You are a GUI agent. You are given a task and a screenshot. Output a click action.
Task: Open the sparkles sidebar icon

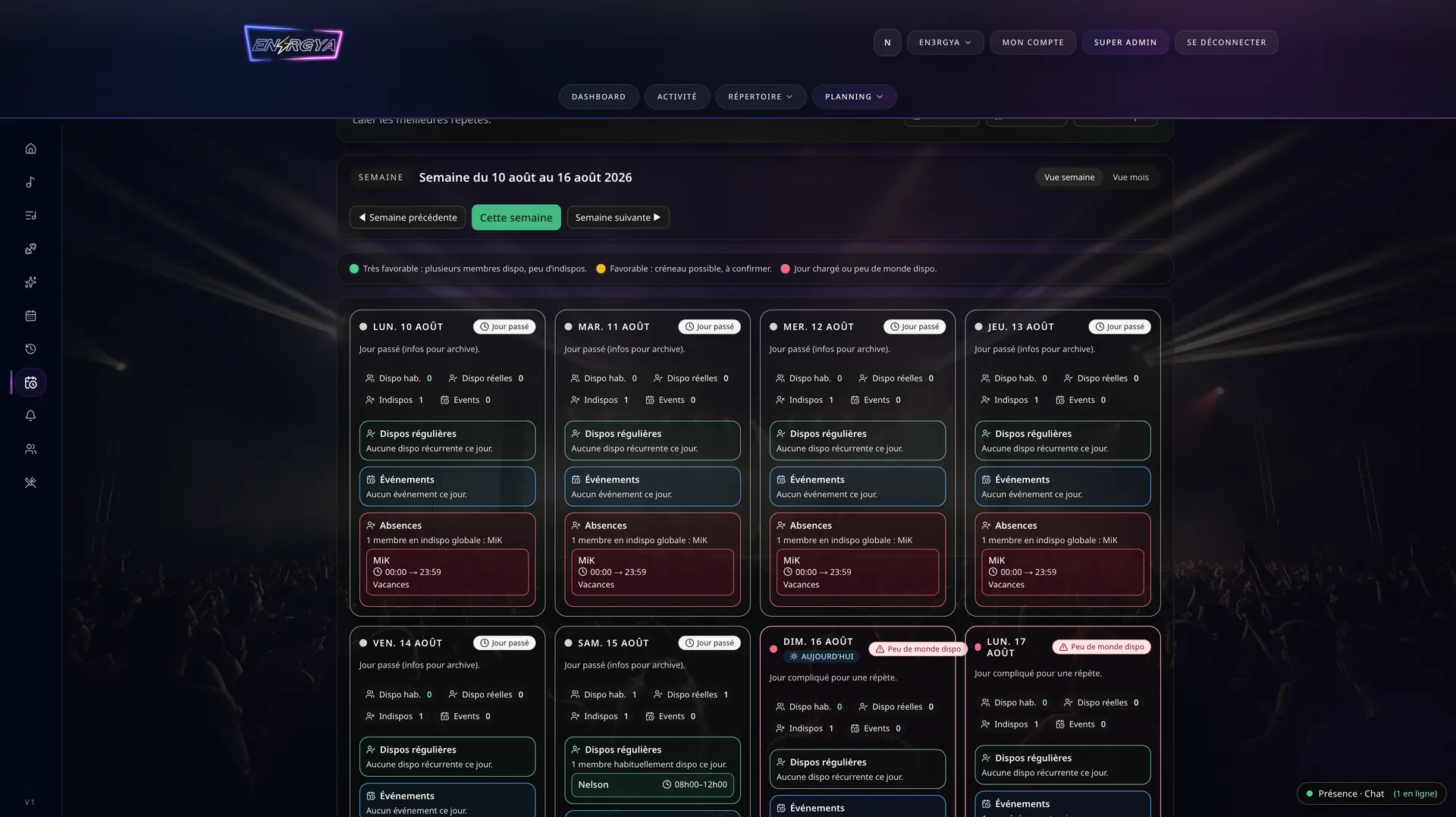pyautogui.click(x=30, y=282)
